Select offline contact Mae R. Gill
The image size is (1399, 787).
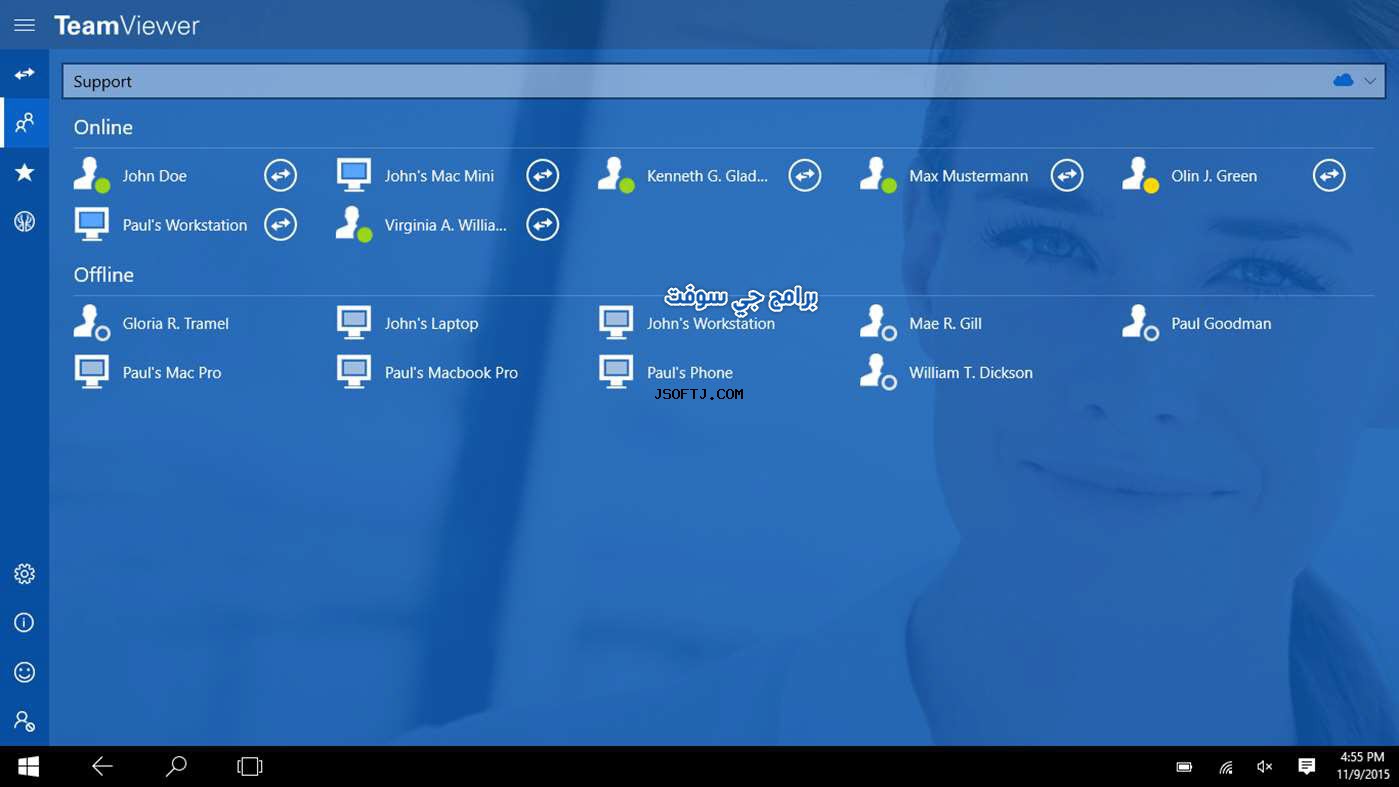(945, 324)
